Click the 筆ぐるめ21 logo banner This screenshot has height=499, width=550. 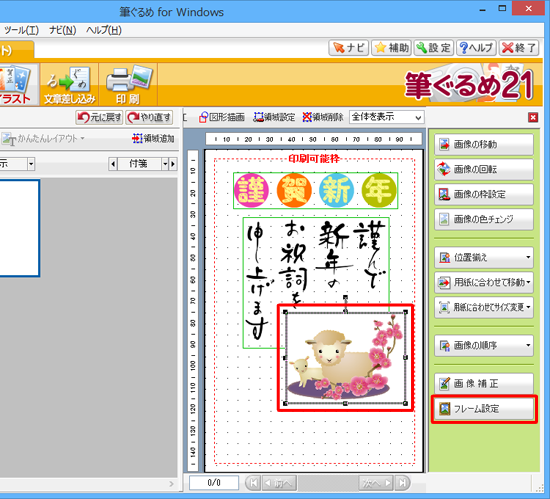pos(469,85)
